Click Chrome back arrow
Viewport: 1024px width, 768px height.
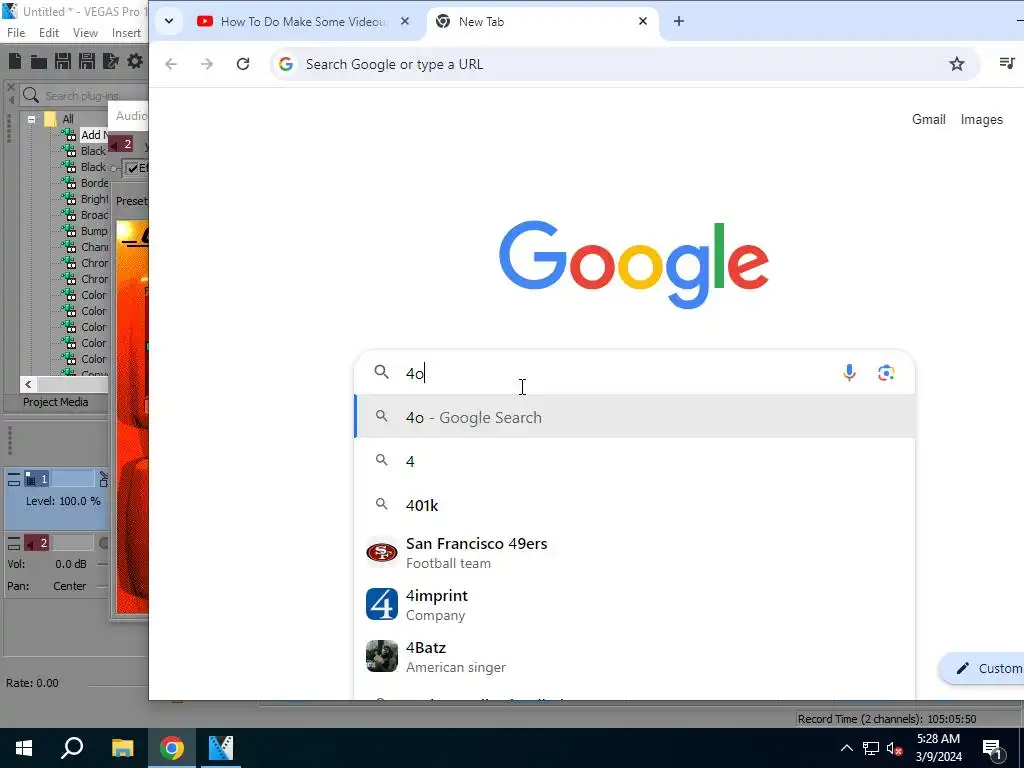pyautogui.click(x=171, y=64)
